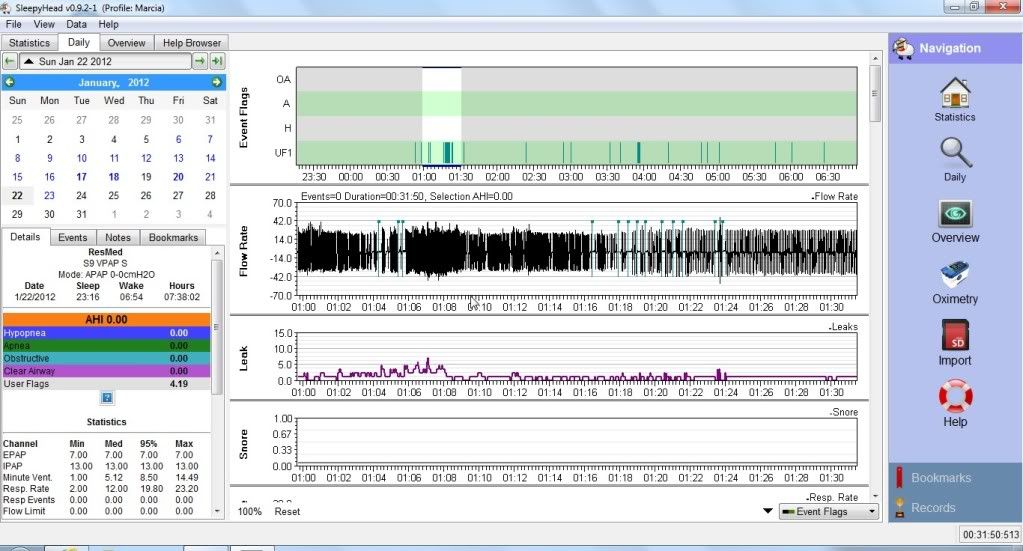
Task: Open the Help lifebuoy icon
Action: click(955, 396)
